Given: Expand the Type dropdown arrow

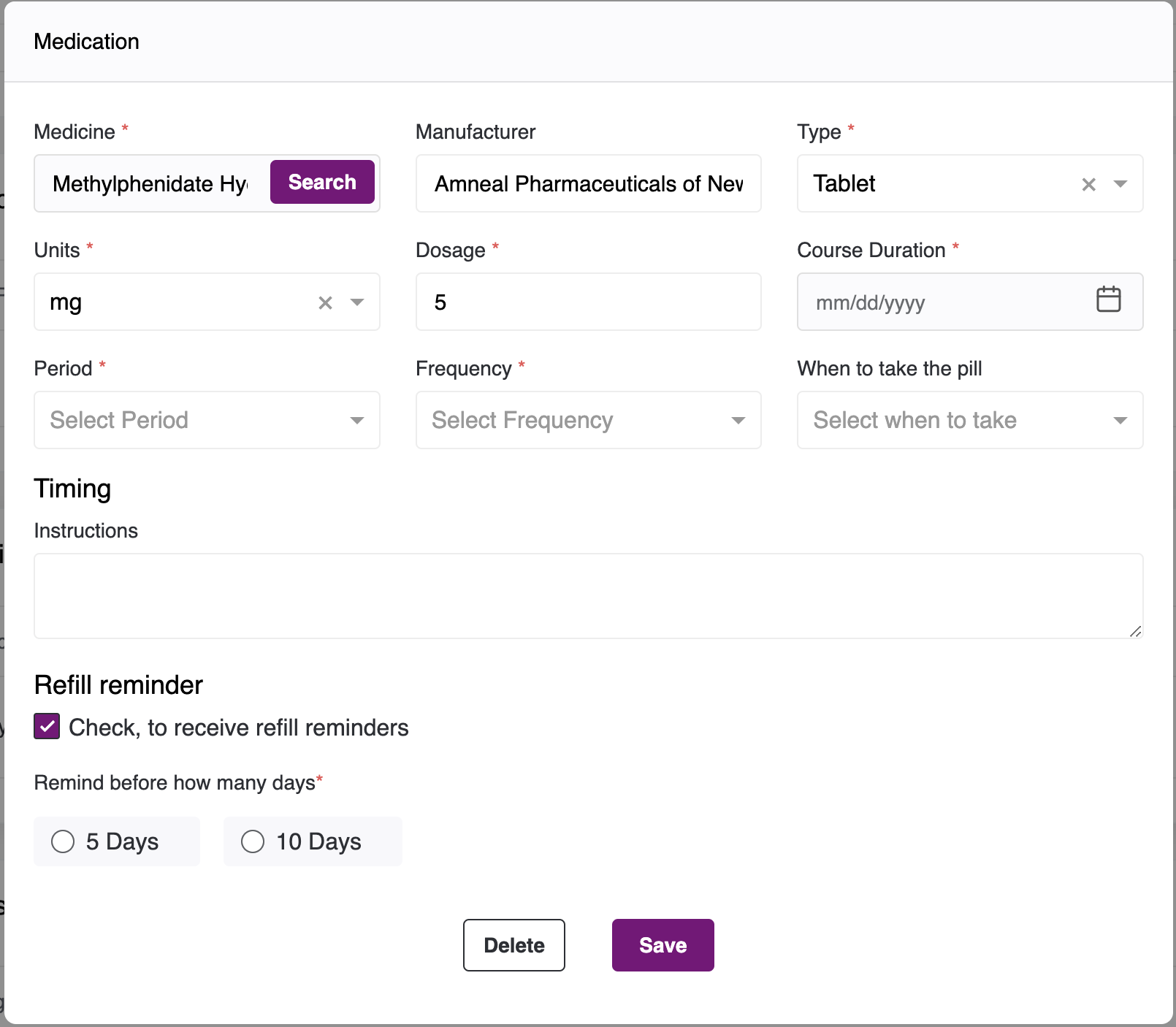Looking at the screenshot, I should (x=1120, y=184).
